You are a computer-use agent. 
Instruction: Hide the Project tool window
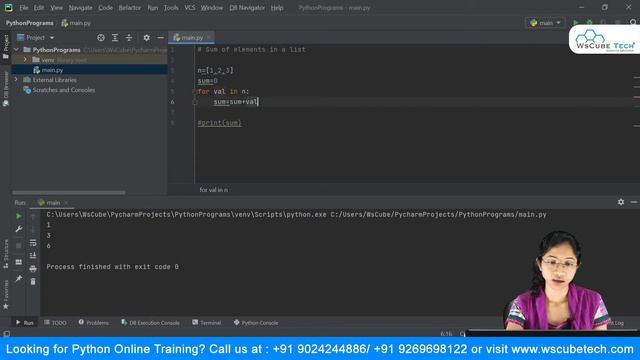point(160,38)
